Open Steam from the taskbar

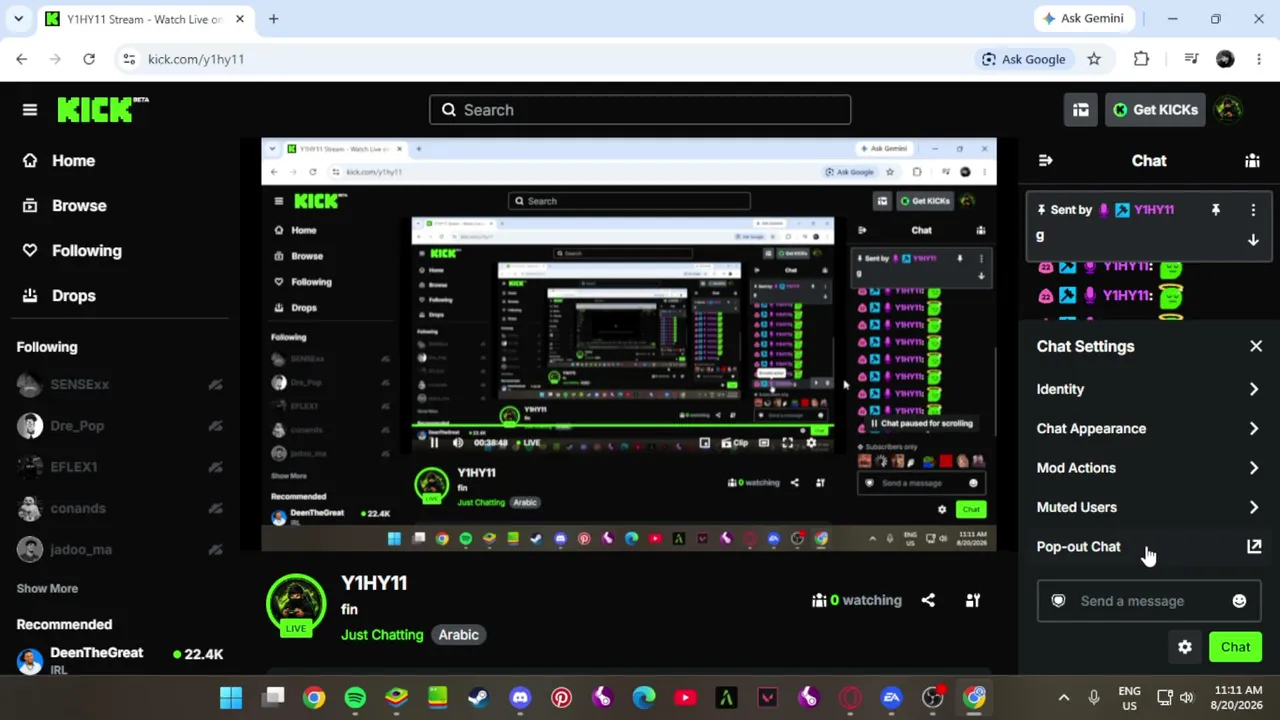pos(478,697)
